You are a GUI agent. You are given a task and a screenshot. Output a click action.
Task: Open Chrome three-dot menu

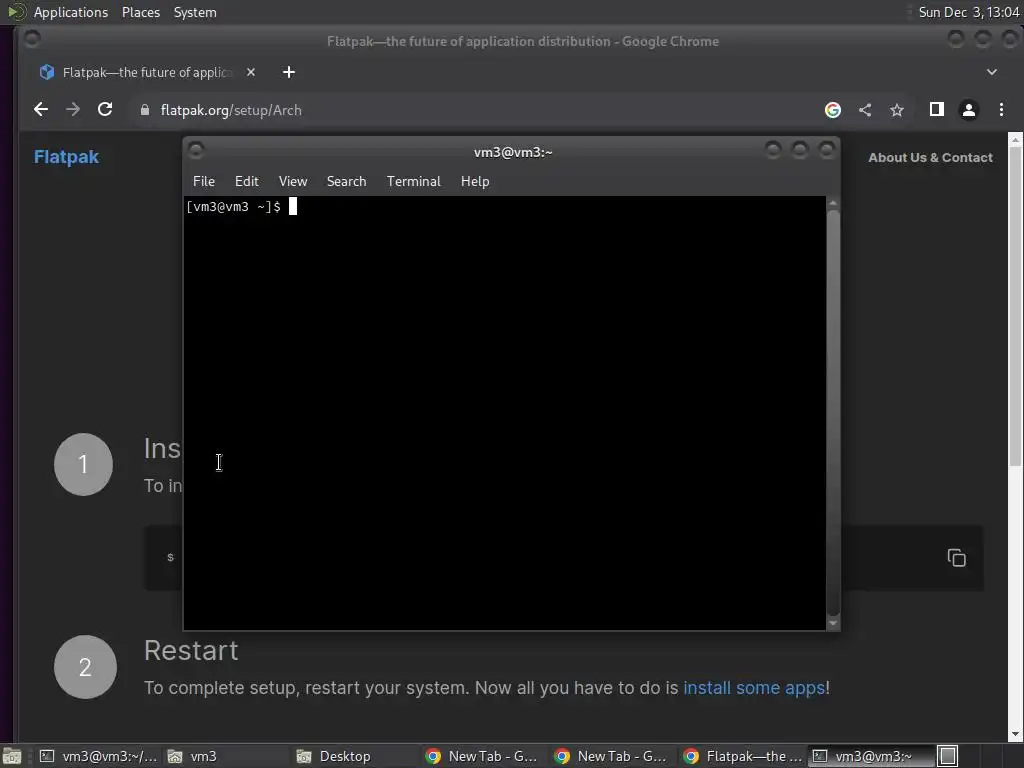tap(1001, 110)
